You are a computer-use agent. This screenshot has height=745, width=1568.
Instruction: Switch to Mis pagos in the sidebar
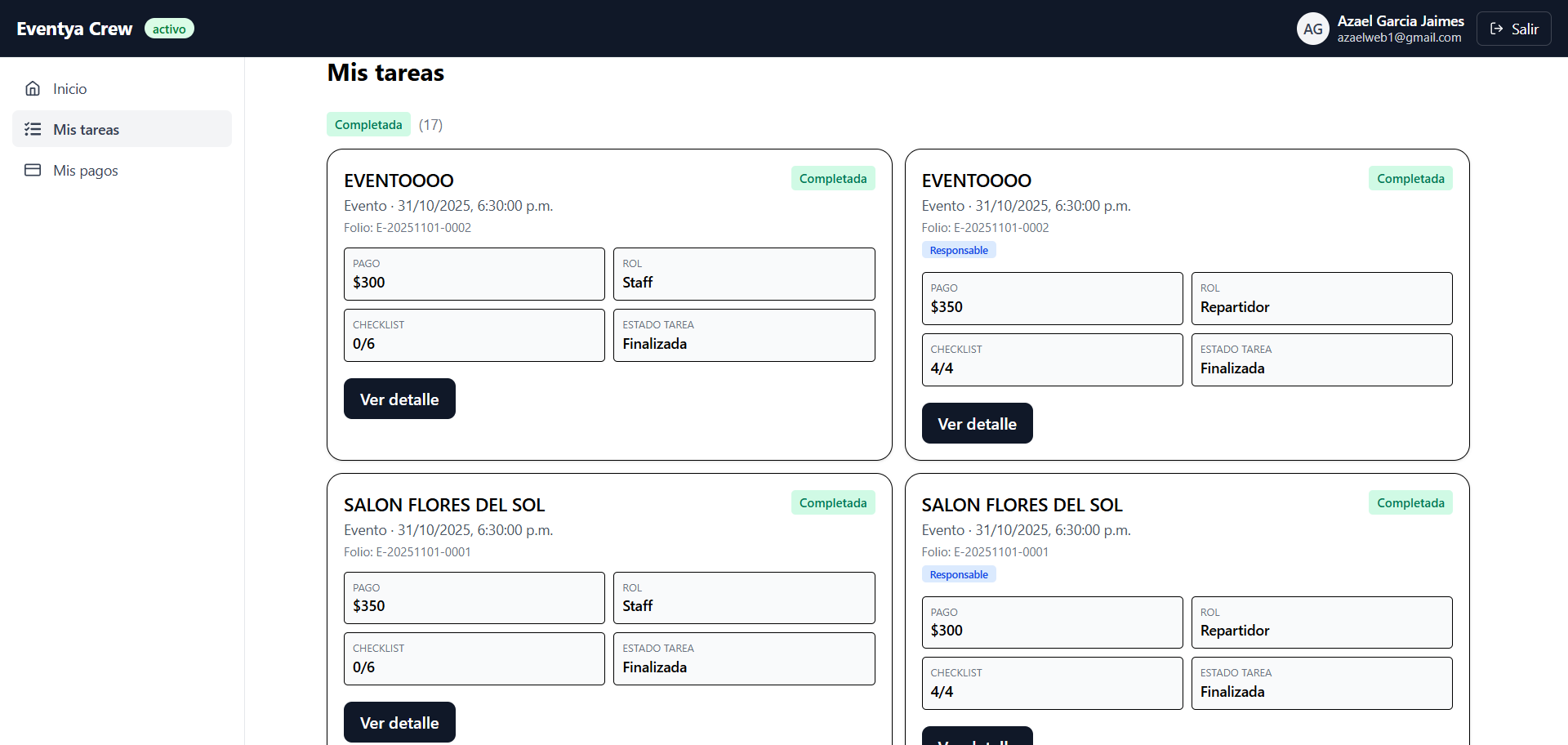pos(85,170)
